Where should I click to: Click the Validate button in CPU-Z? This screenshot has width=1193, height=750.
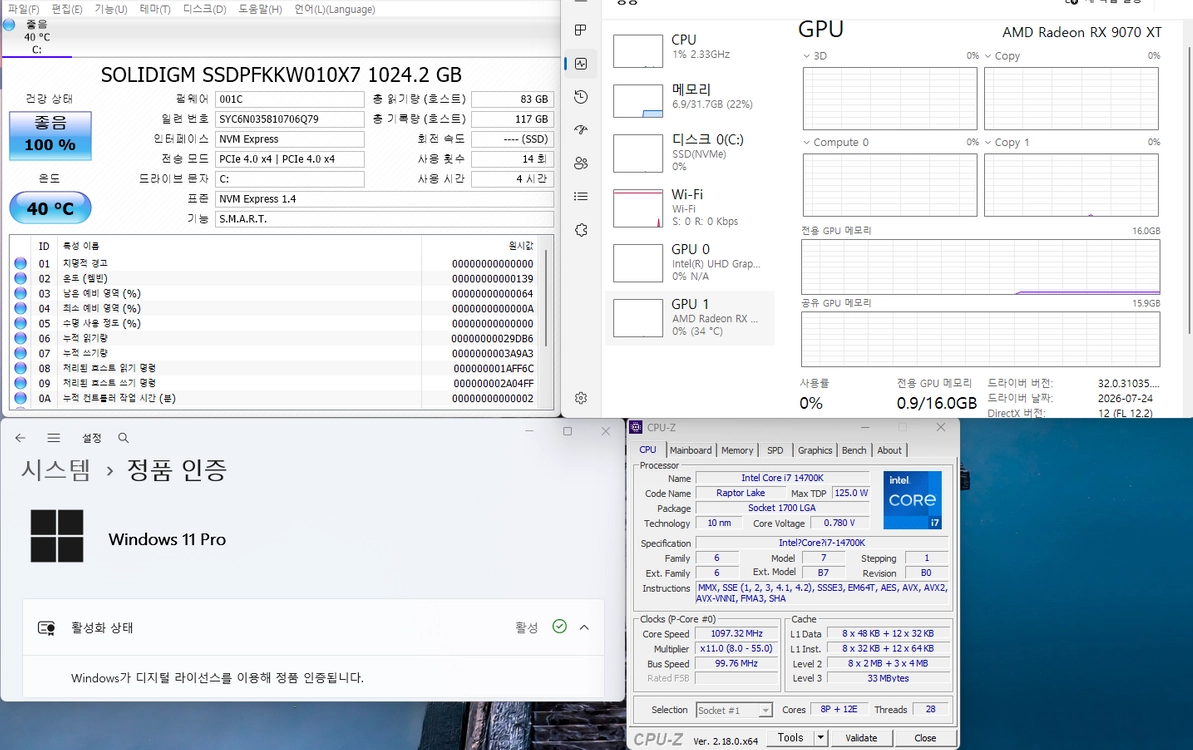(x=861, y=738)
